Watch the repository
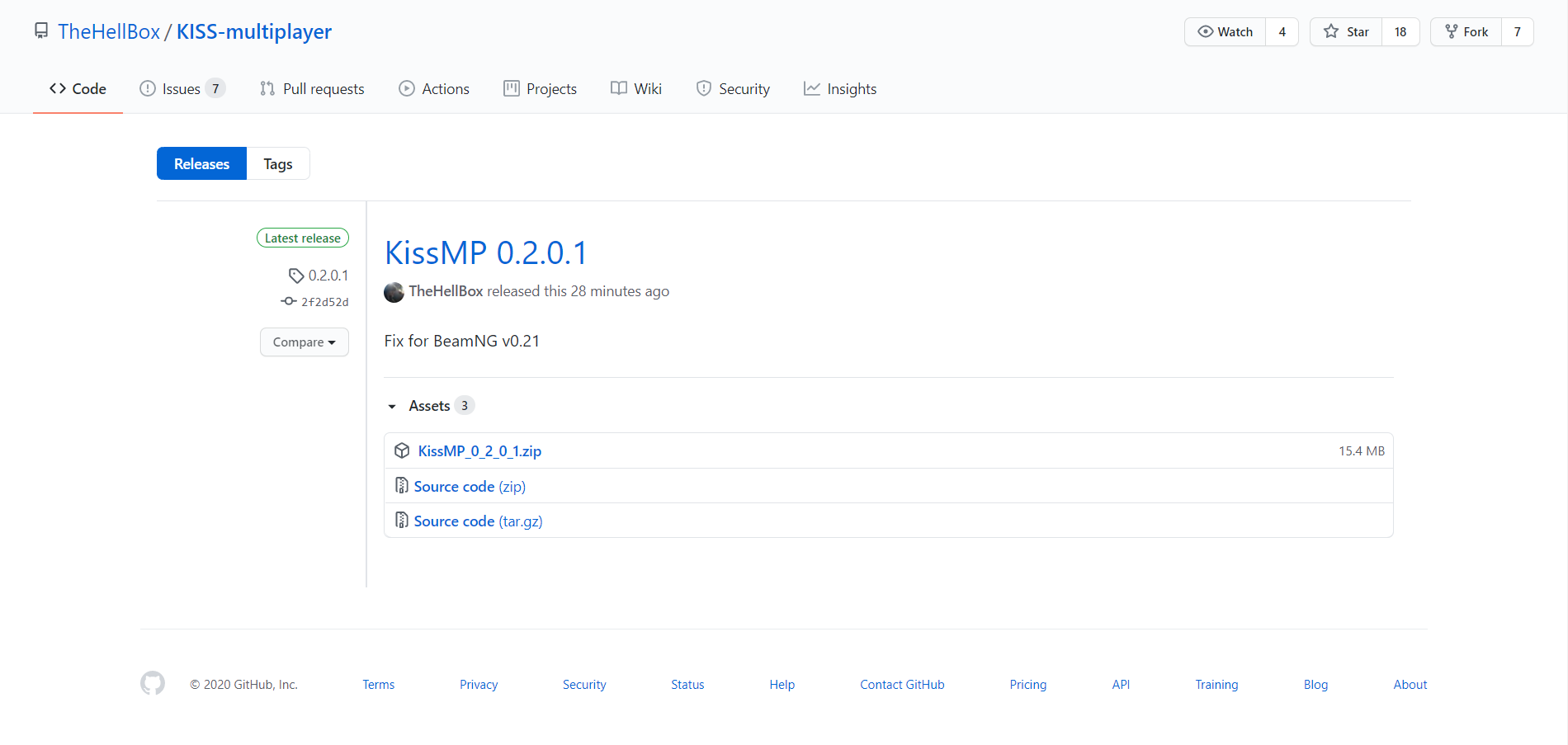The image size is (1568, 745). 1226,32
